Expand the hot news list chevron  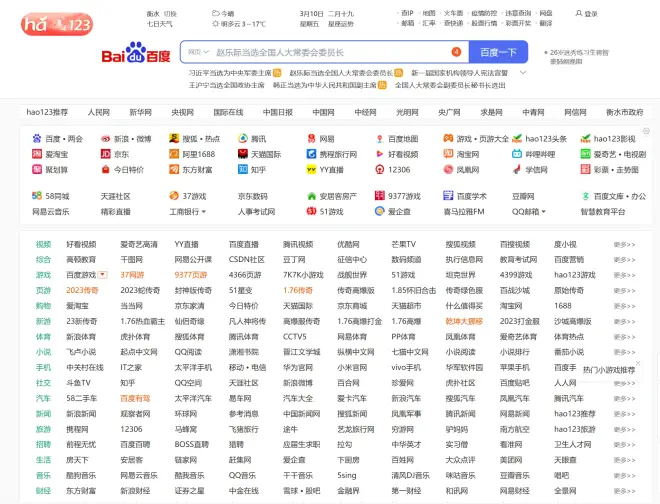point(523,73)
